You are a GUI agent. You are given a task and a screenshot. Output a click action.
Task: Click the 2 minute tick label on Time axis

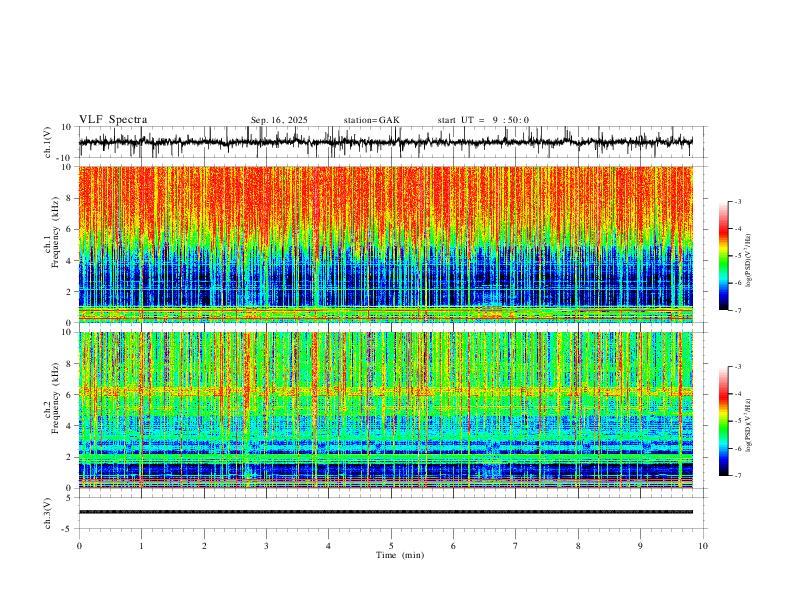(x=204, y=546)
